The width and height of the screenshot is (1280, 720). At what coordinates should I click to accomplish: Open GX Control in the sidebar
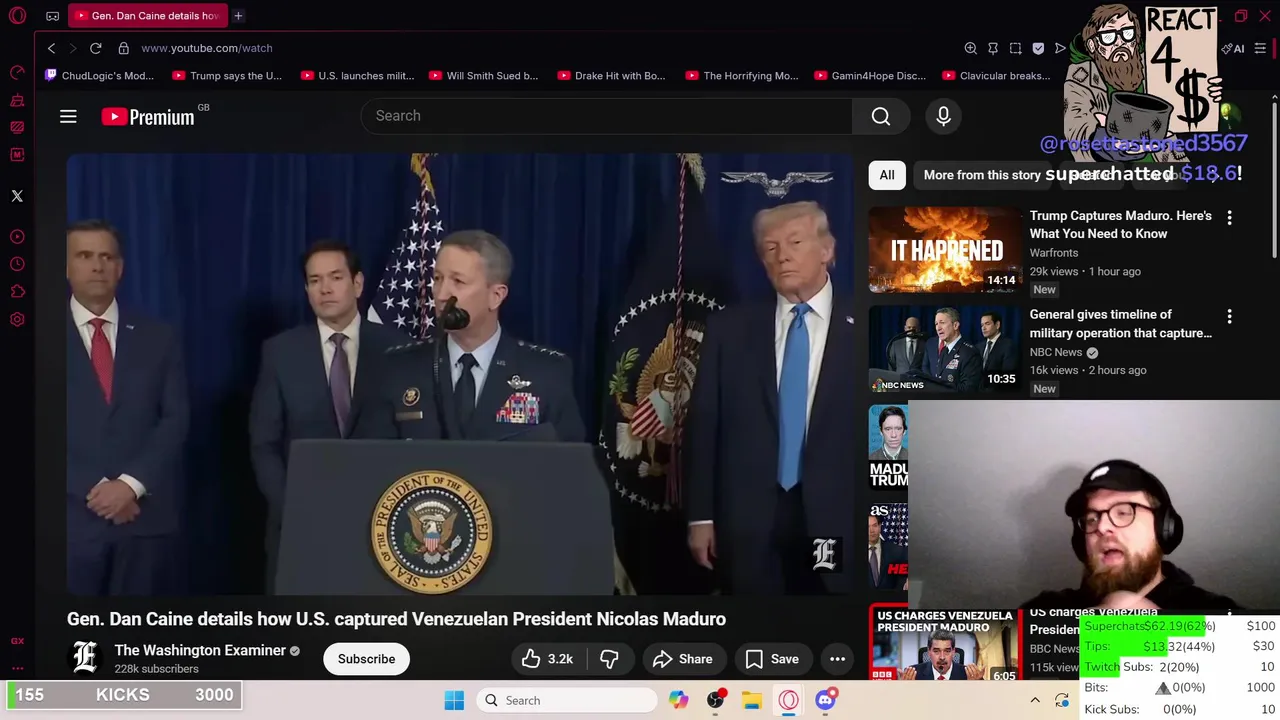tap(17, 72)
